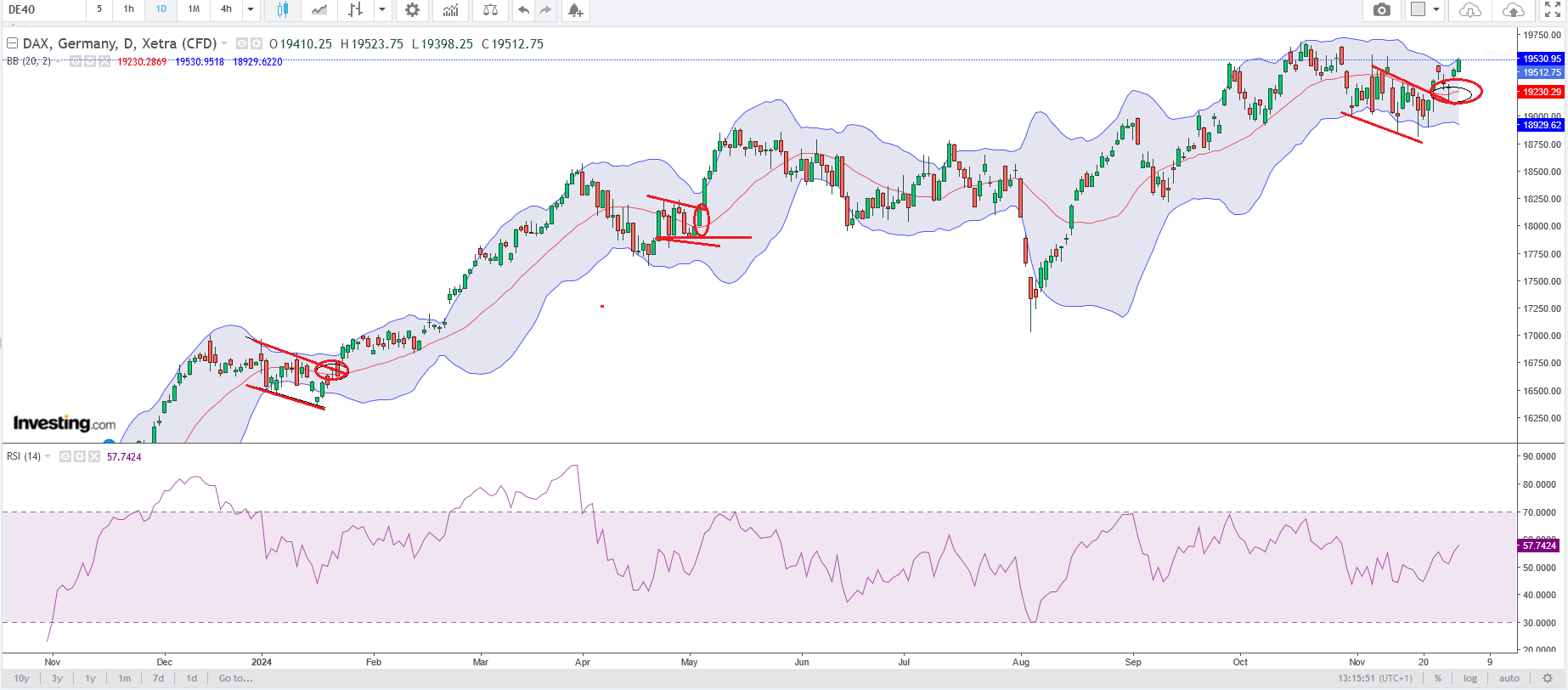
Task: Click the compare symbols scales icon
Action: (490, 10)
